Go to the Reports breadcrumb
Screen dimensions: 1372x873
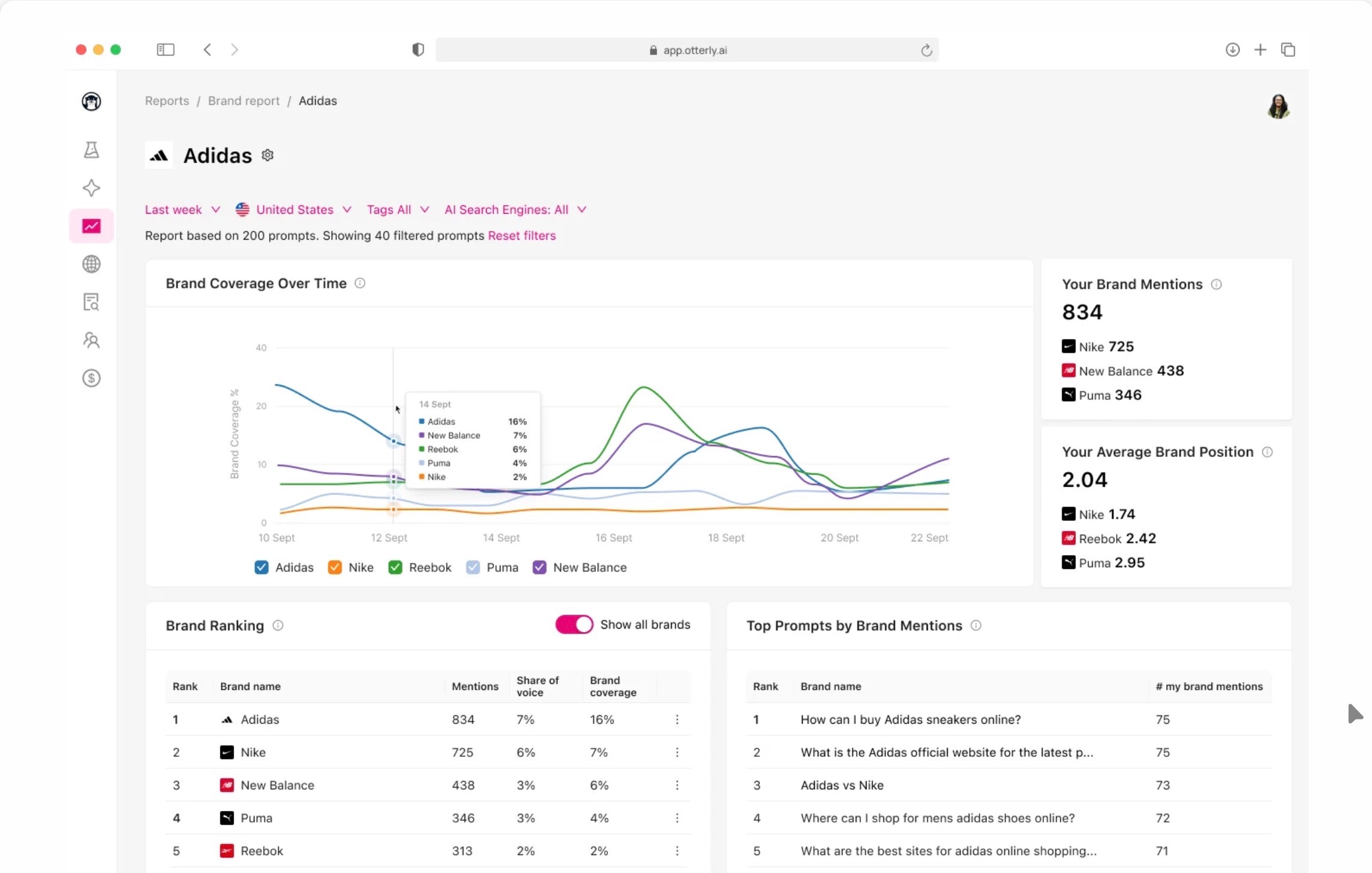click(x=167, y=101)
